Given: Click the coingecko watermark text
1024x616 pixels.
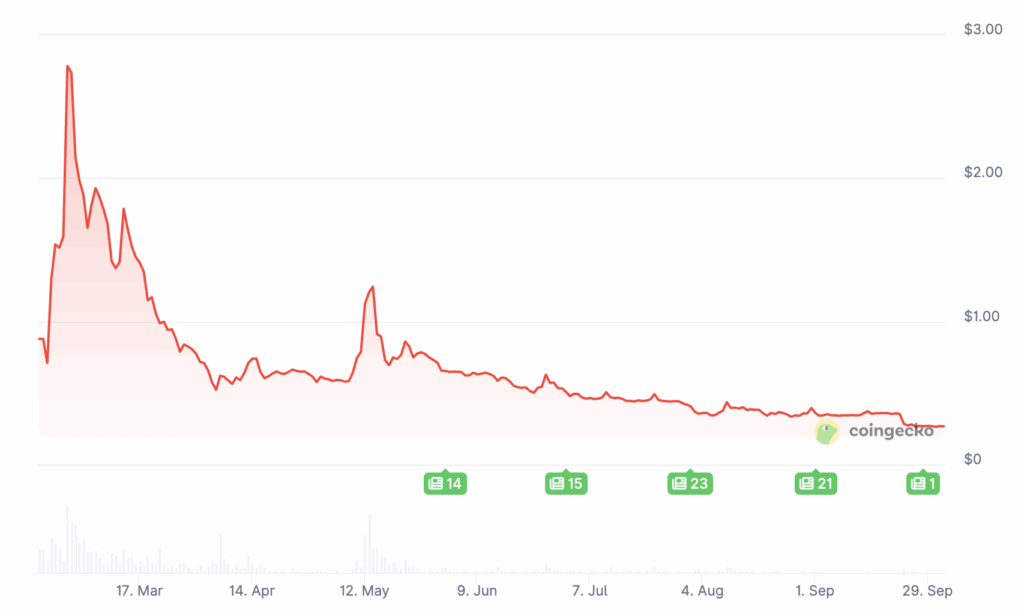Looking at the screenshot, I should pyautogui.click(x=891, y=431).
